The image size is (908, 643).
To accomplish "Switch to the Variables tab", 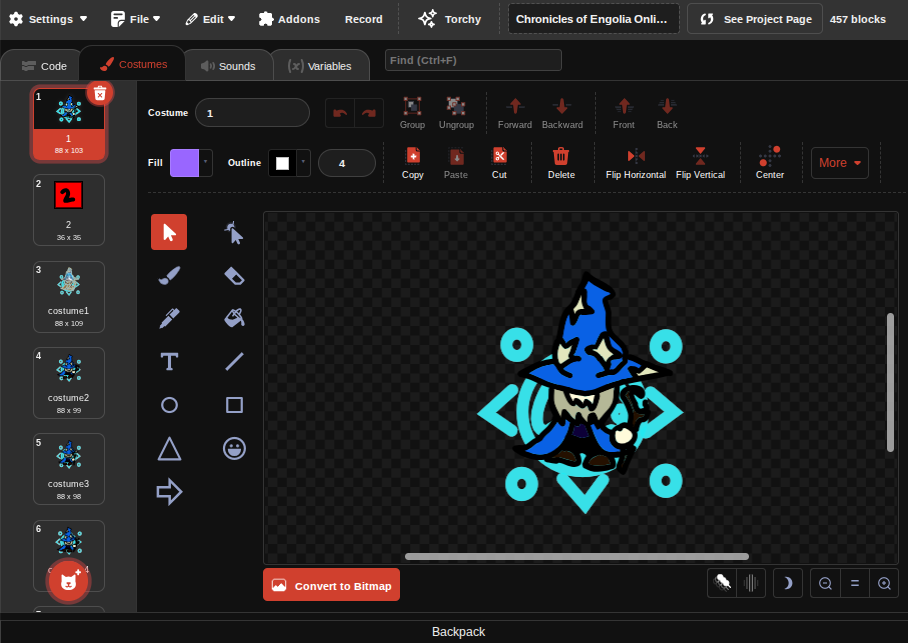I will coord(320,66).
